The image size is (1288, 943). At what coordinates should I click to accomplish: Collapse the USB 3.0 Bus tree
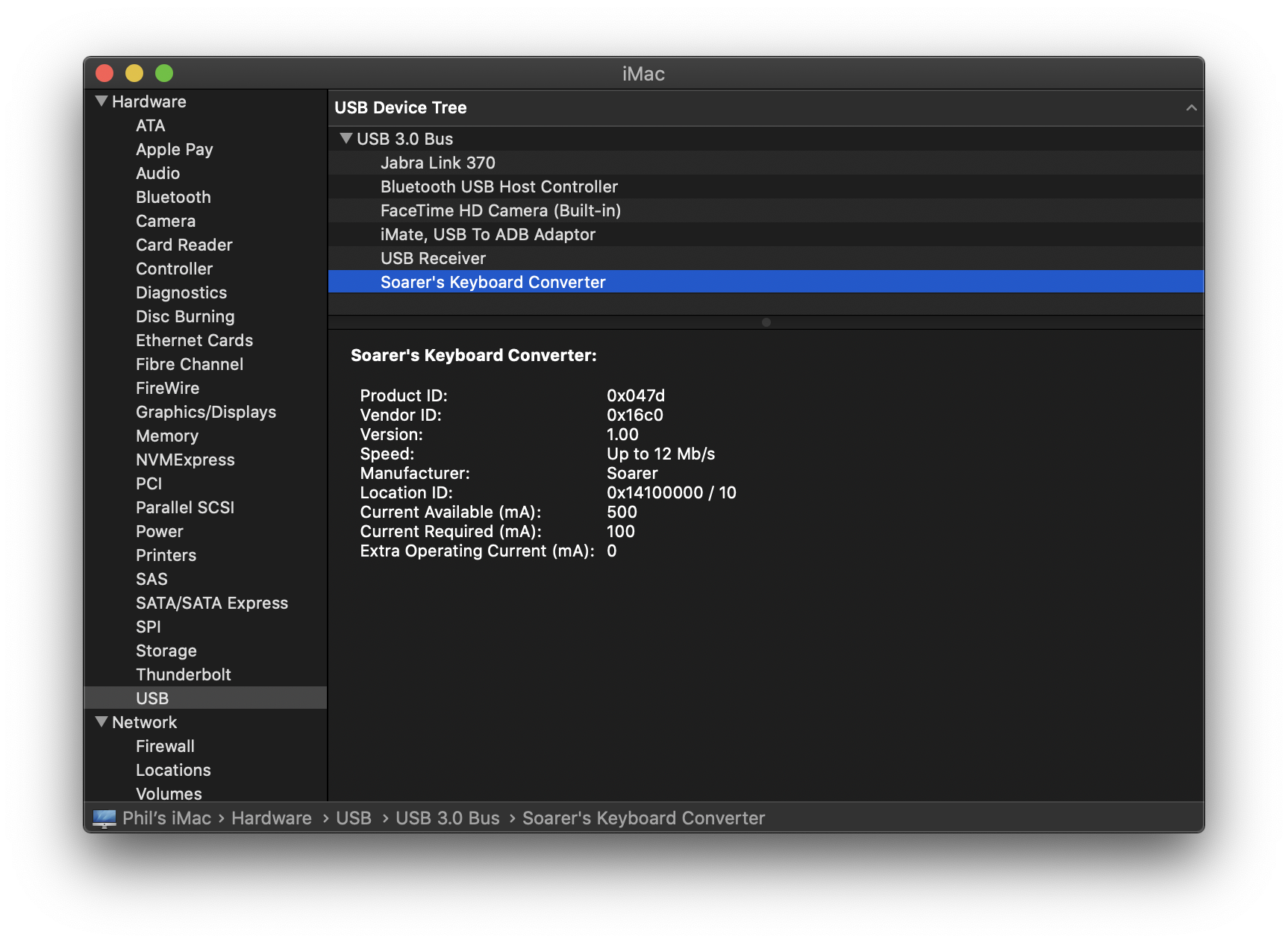[x=346, y=138]
